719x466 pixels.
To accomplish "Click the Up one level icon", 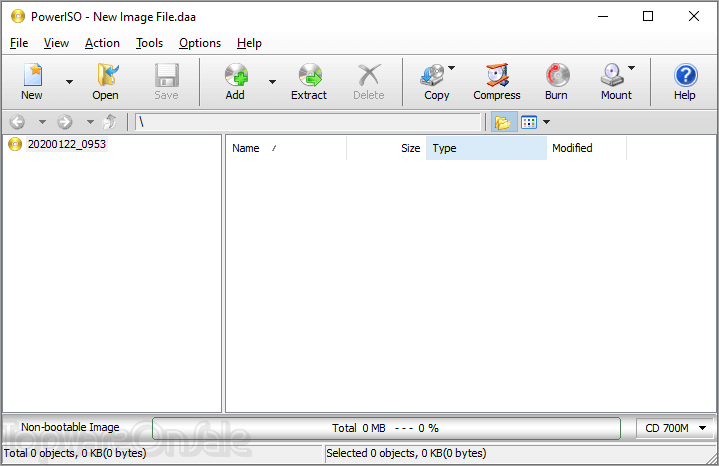I will pos(110,122).
